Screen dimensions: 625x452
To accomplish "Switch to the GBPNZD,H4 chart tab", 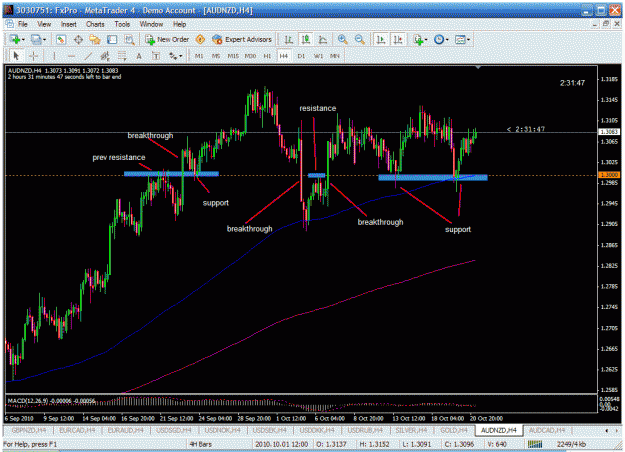I will [x=29, y=430].
